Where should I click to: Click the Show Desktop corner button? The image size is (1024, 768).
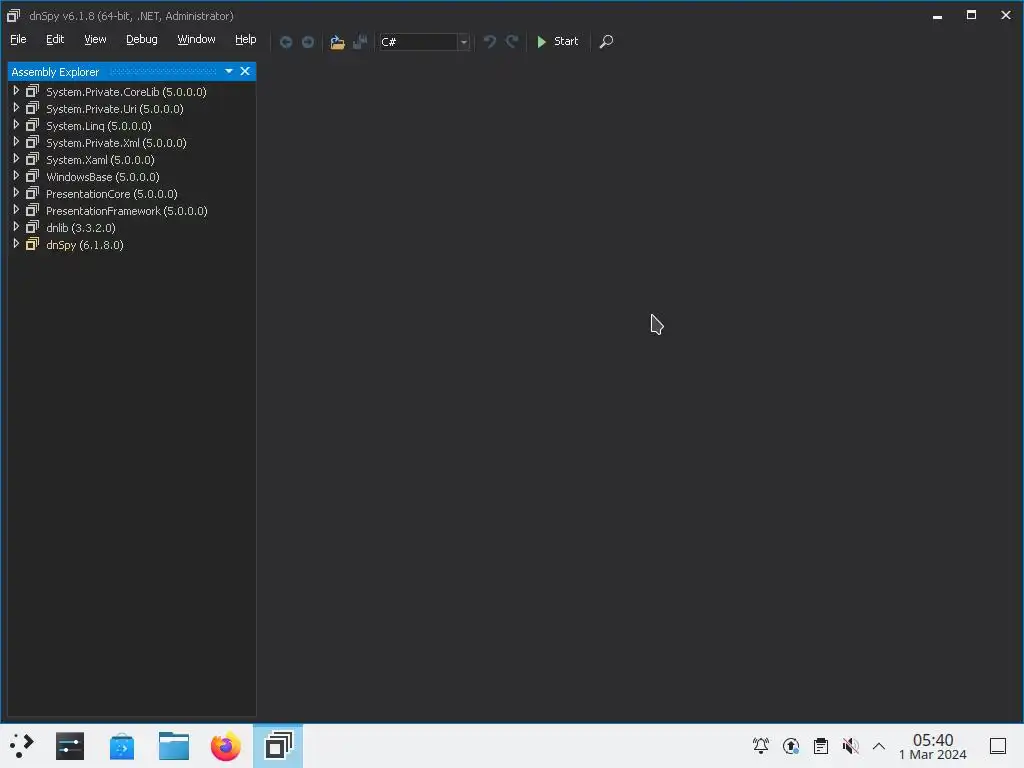pyautogui.click(x=998, y=746)
